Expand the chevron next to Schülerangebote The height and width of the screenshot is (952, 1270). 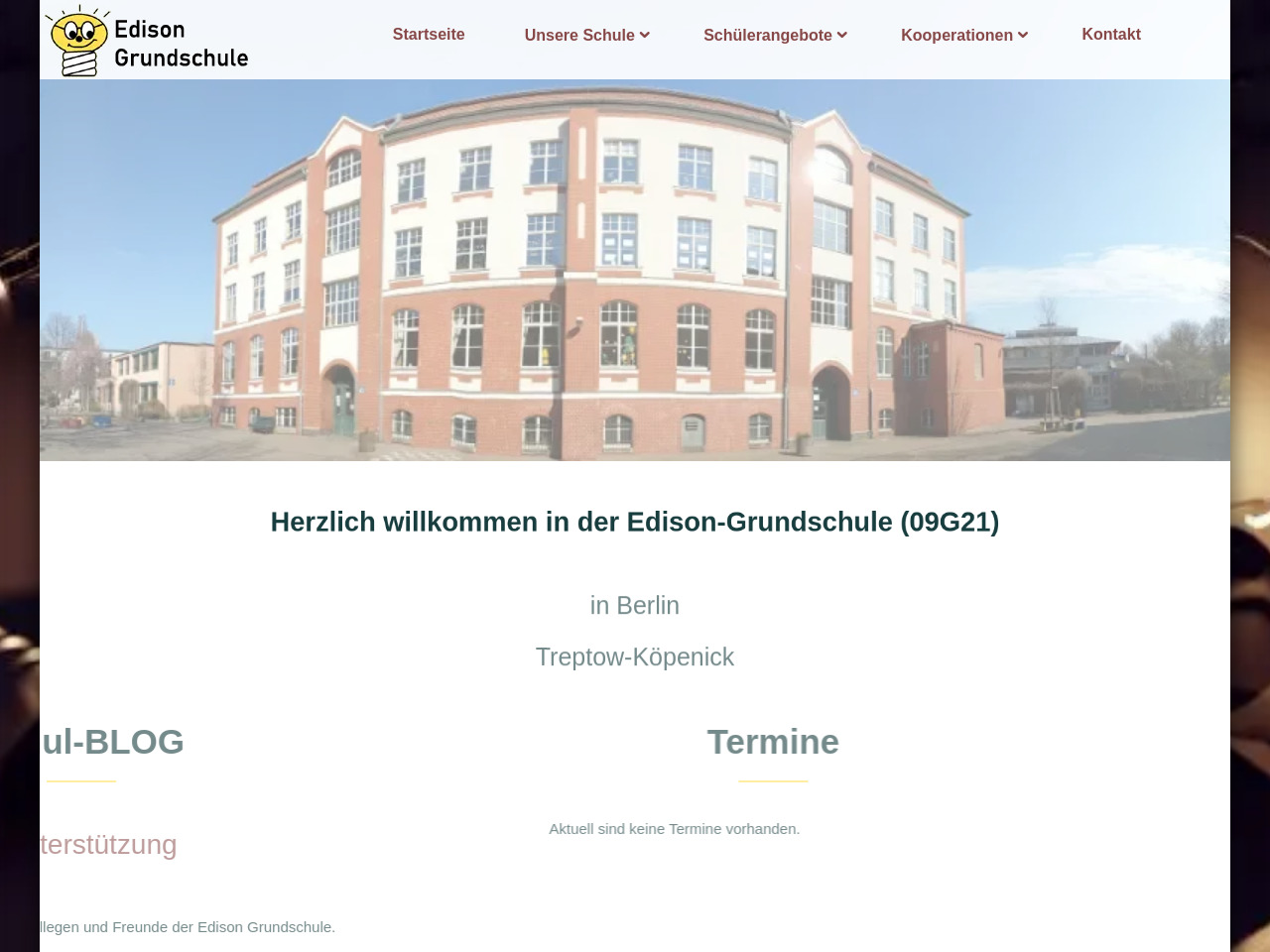[x=842, y=36]
